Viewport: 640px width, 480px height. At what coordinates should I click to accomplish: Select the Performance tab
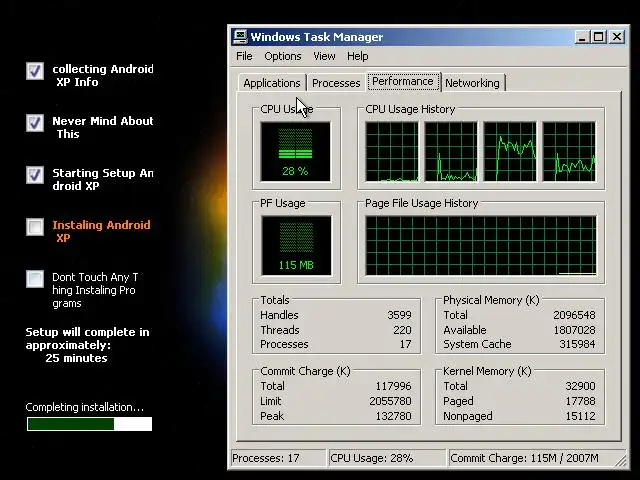click(403, 81)
